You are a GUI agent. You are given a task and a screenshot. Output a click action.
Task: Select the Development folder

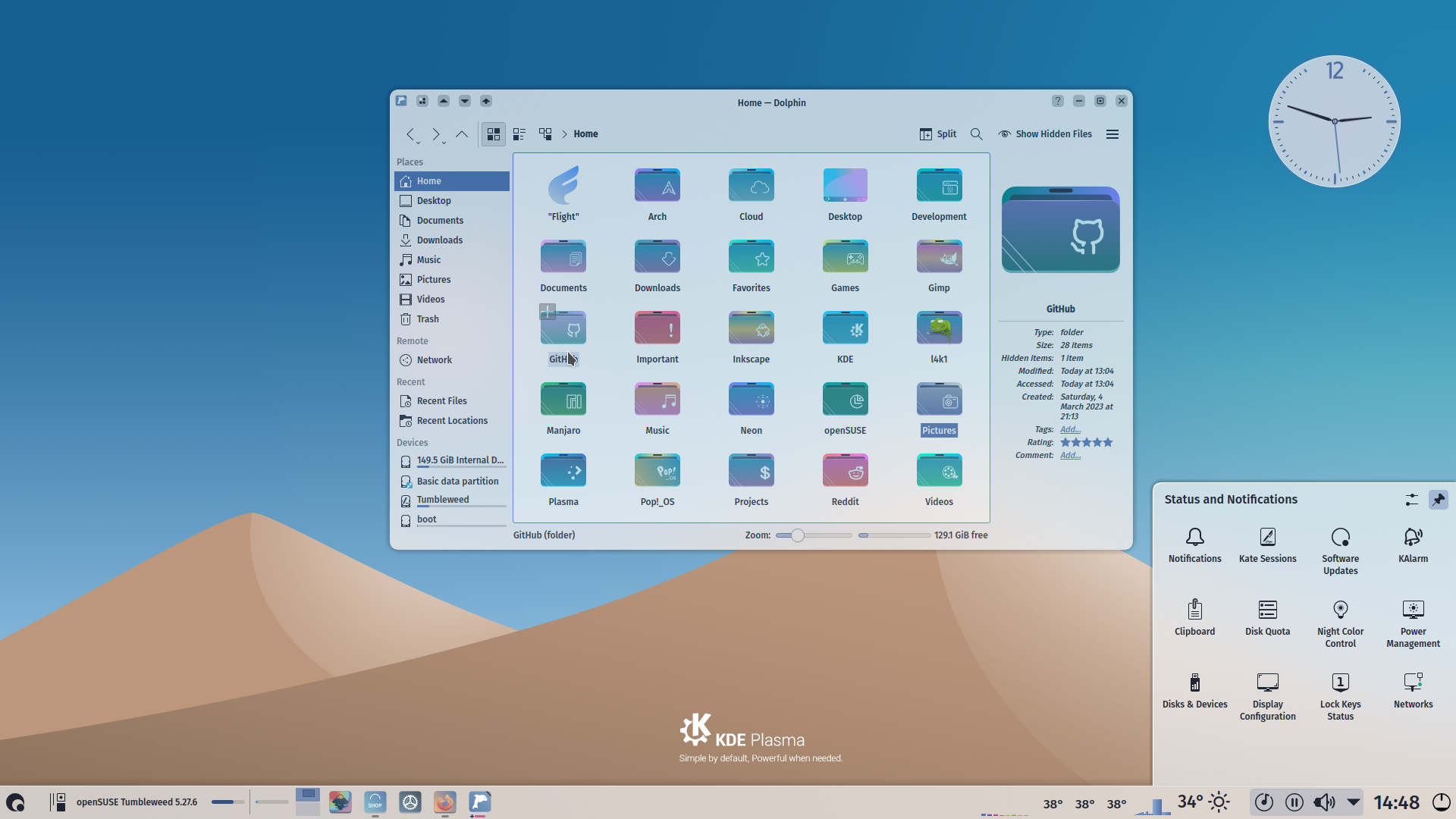(939, 194)
